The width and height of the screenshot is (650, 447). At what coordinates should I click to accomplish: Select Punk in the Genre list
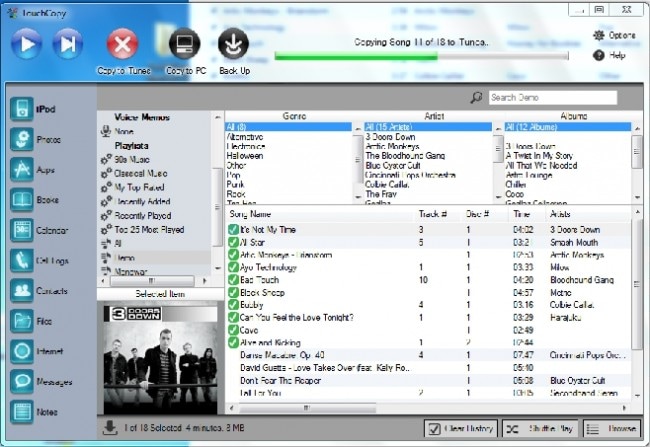point(235,185)
